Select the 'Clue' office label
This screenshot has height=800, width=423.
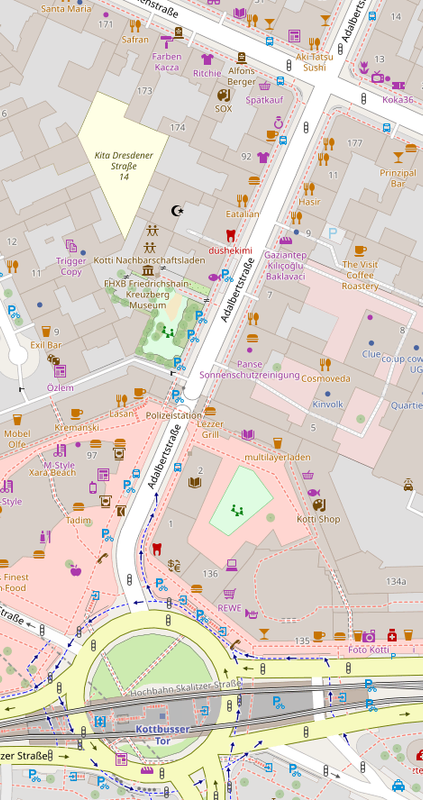tap(371, 354)
